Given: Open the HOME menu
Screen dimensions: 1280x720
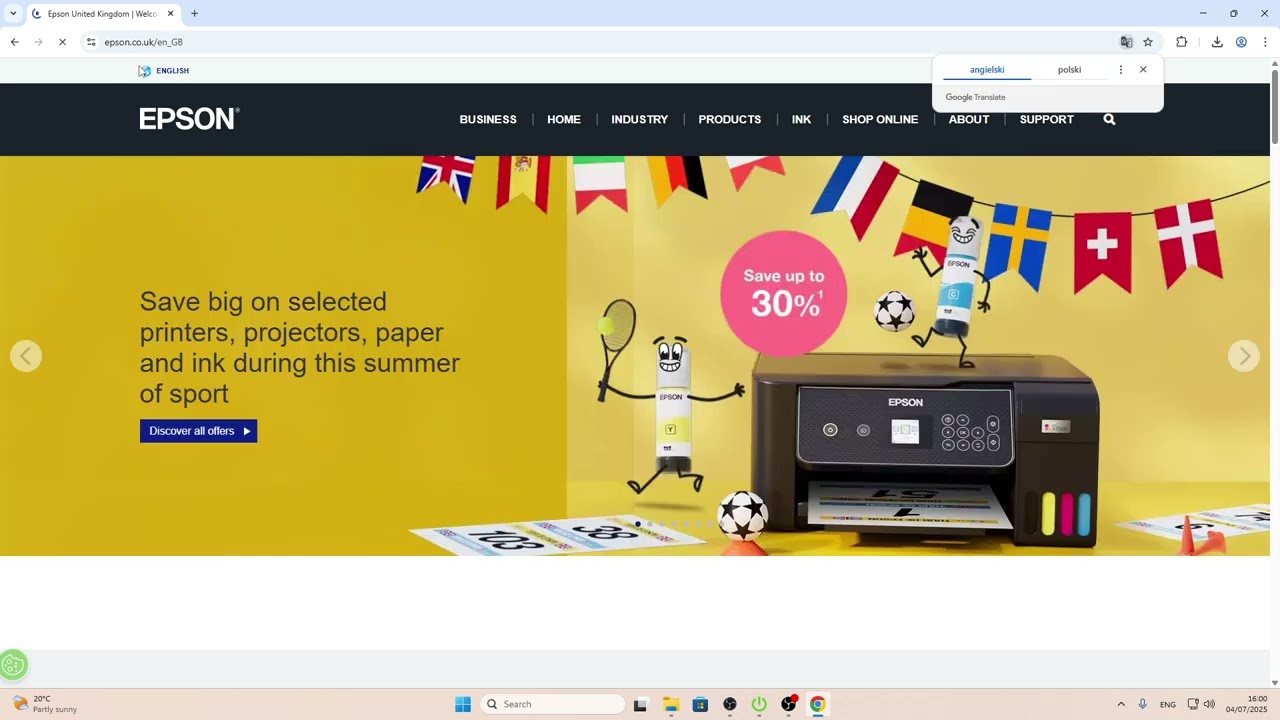Looking at the screenshot, I should click(x=564, y=119).
